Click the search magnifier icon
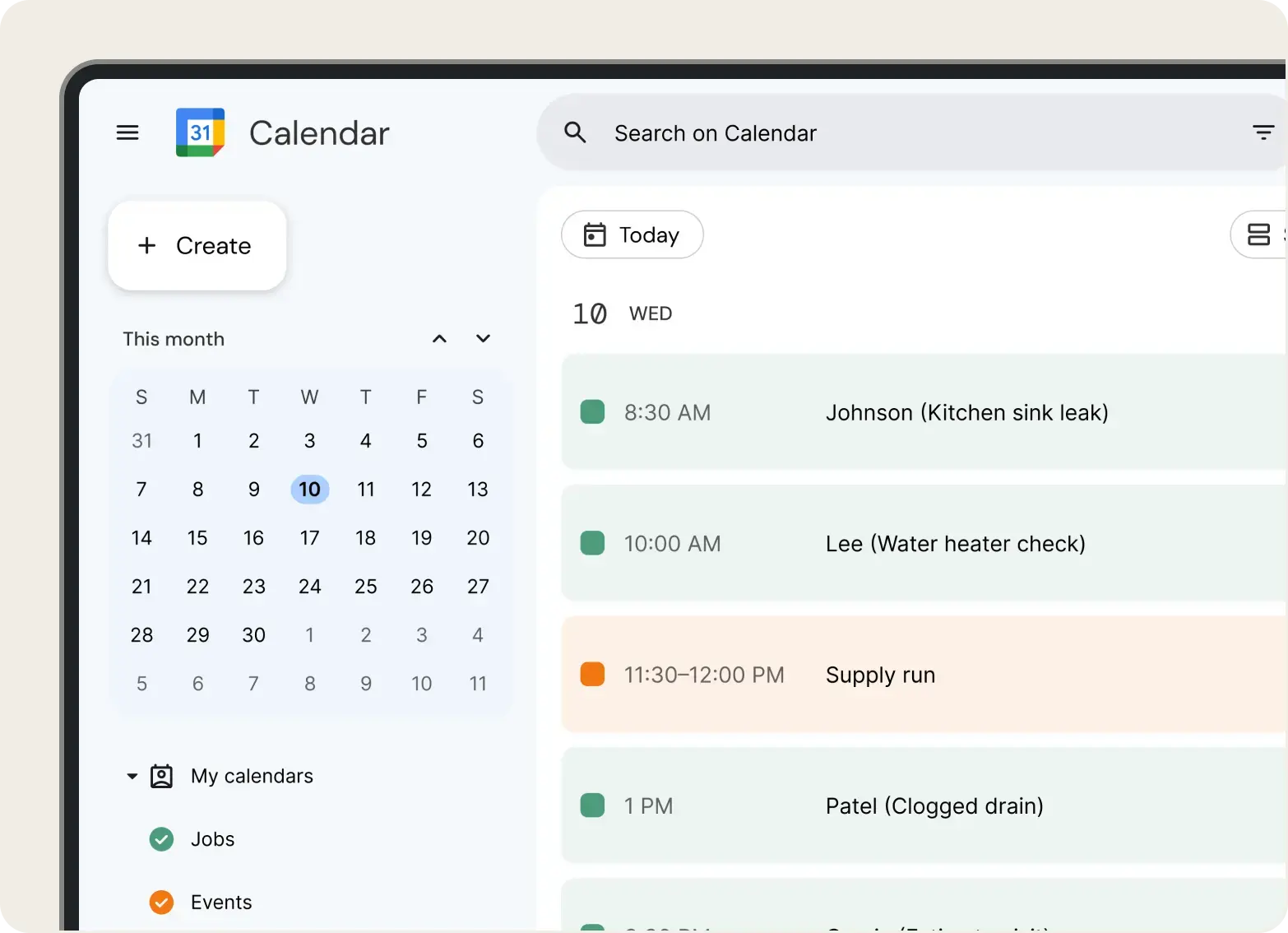Viewport: 1288px width, 933px height. coord(575,132)
